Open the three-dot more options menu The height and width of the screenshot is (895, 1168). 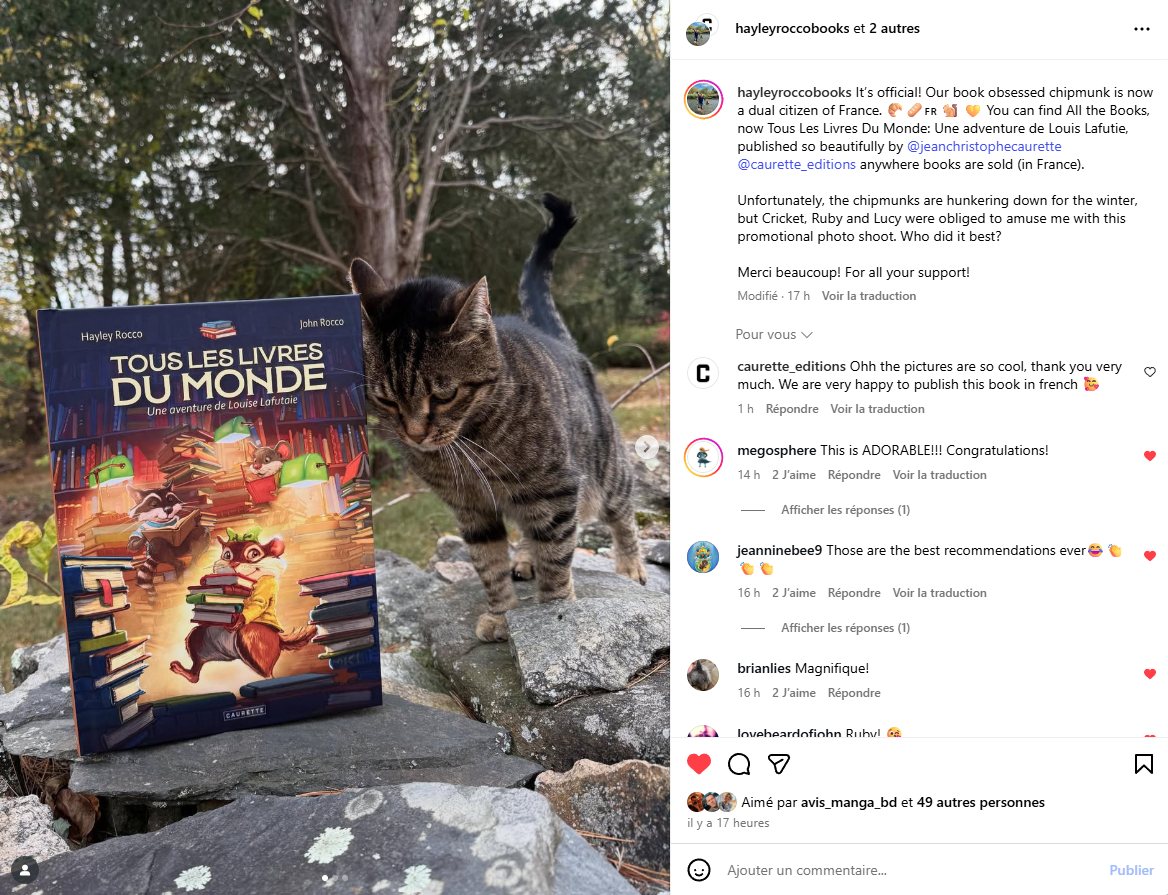click(1141, 29)
